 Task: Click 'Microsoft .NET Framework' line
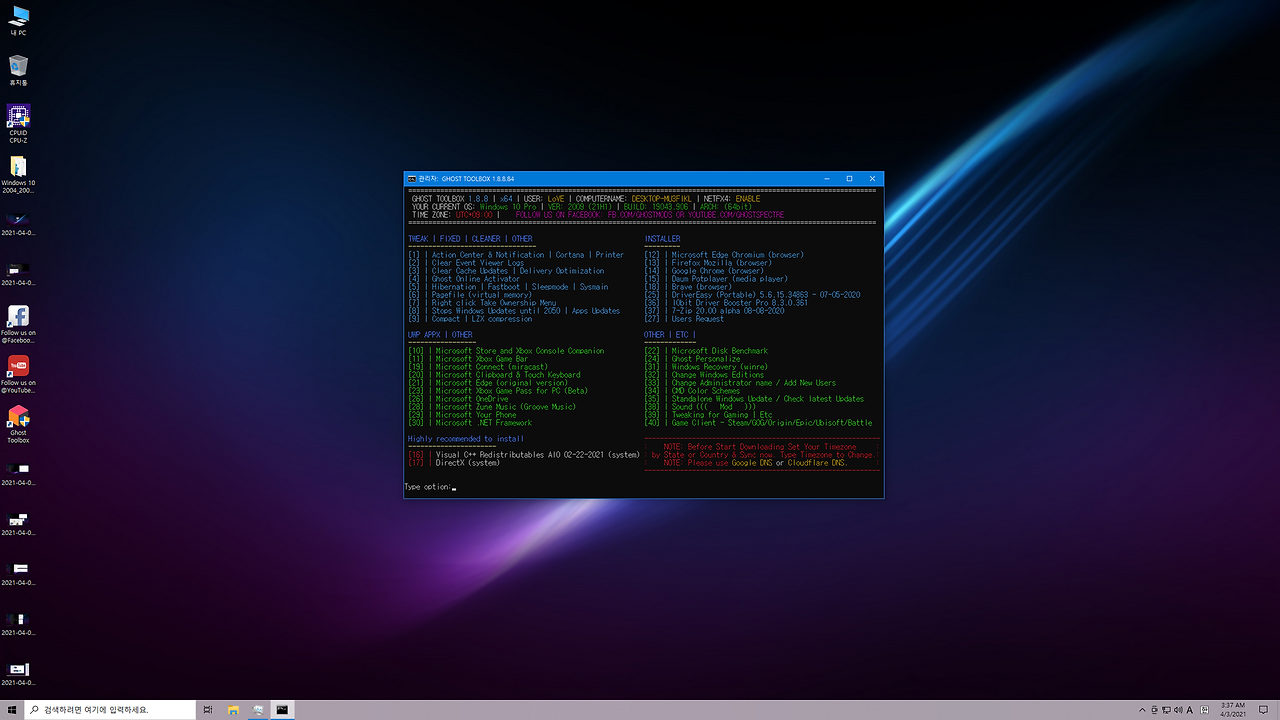click(470, 423)
